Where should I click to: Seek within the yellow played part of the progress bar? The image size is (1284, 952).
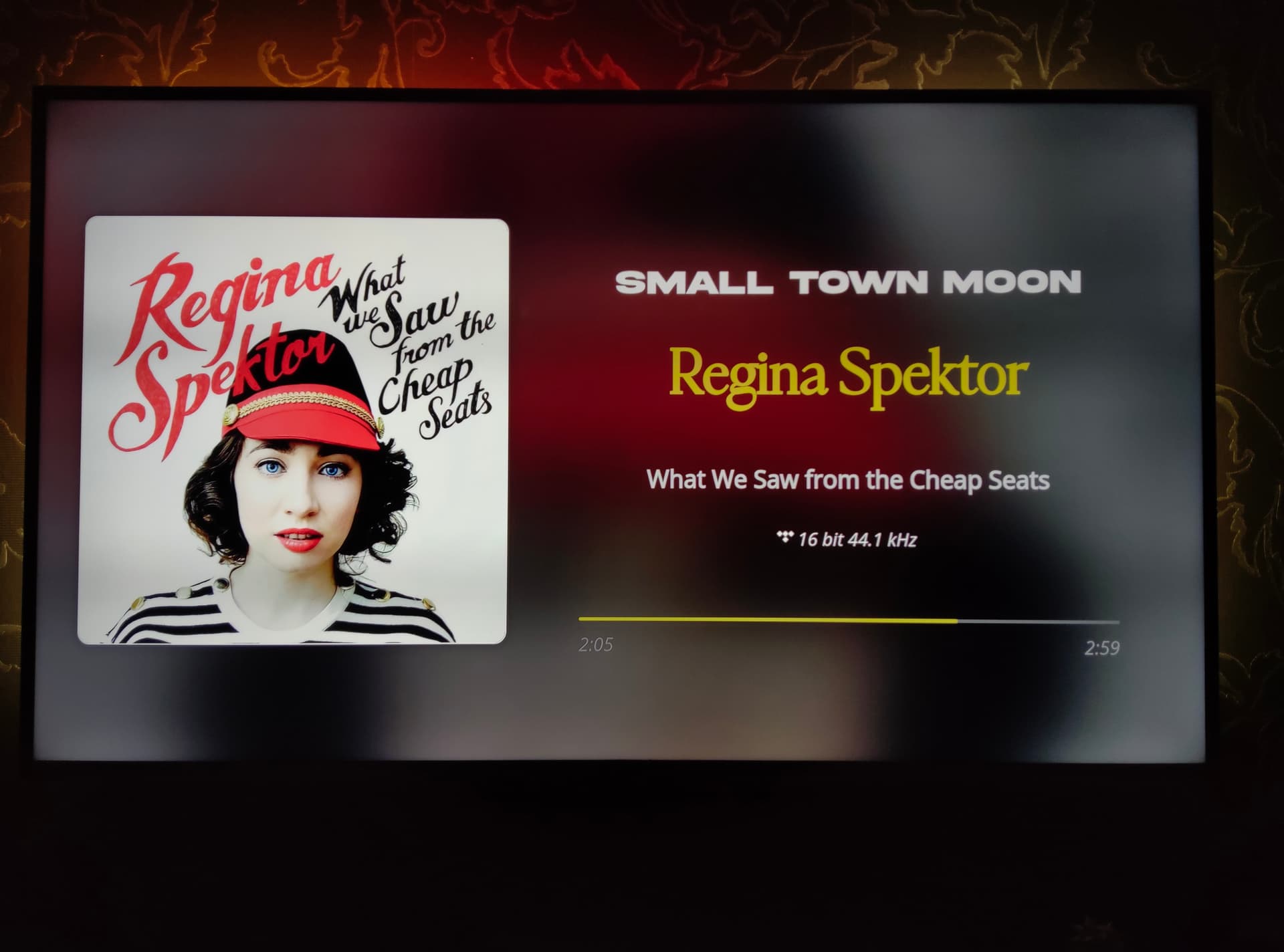768,621
